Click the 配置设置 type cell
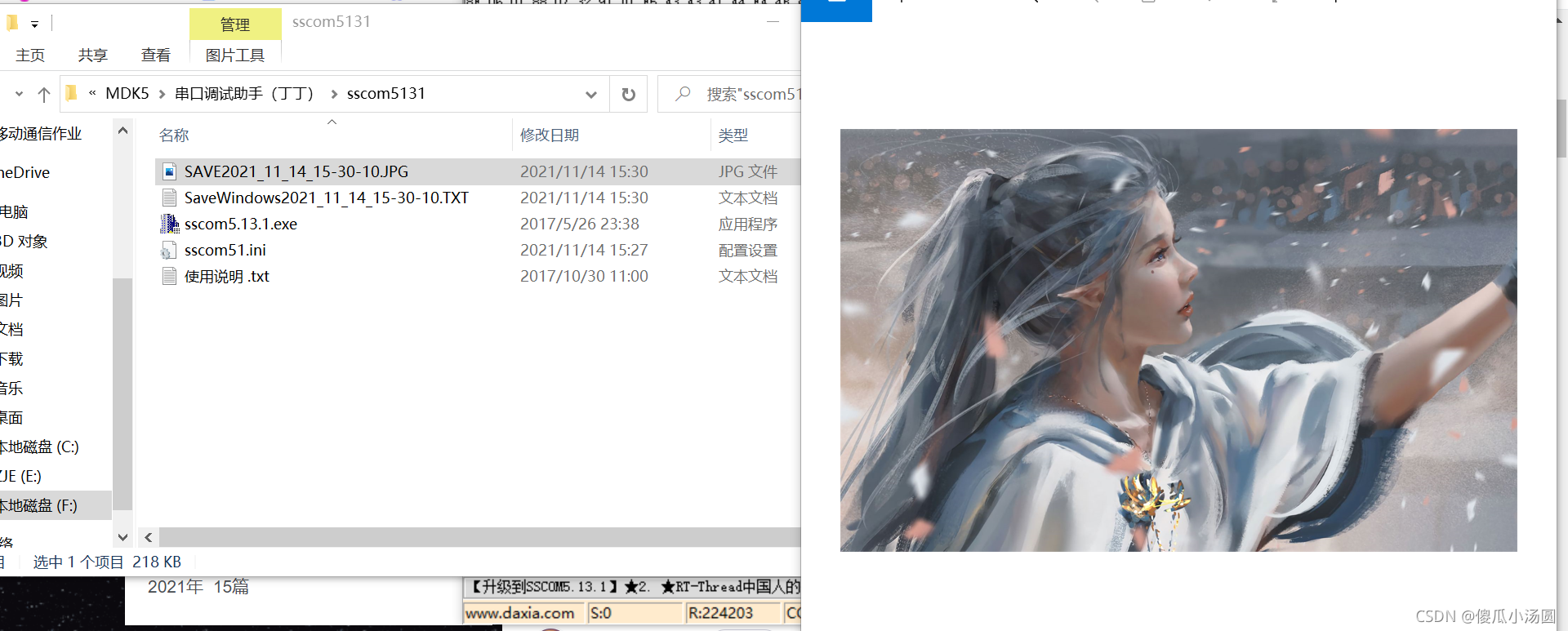The height and width of the screenshot is (631, 1568). click(748, 250)
